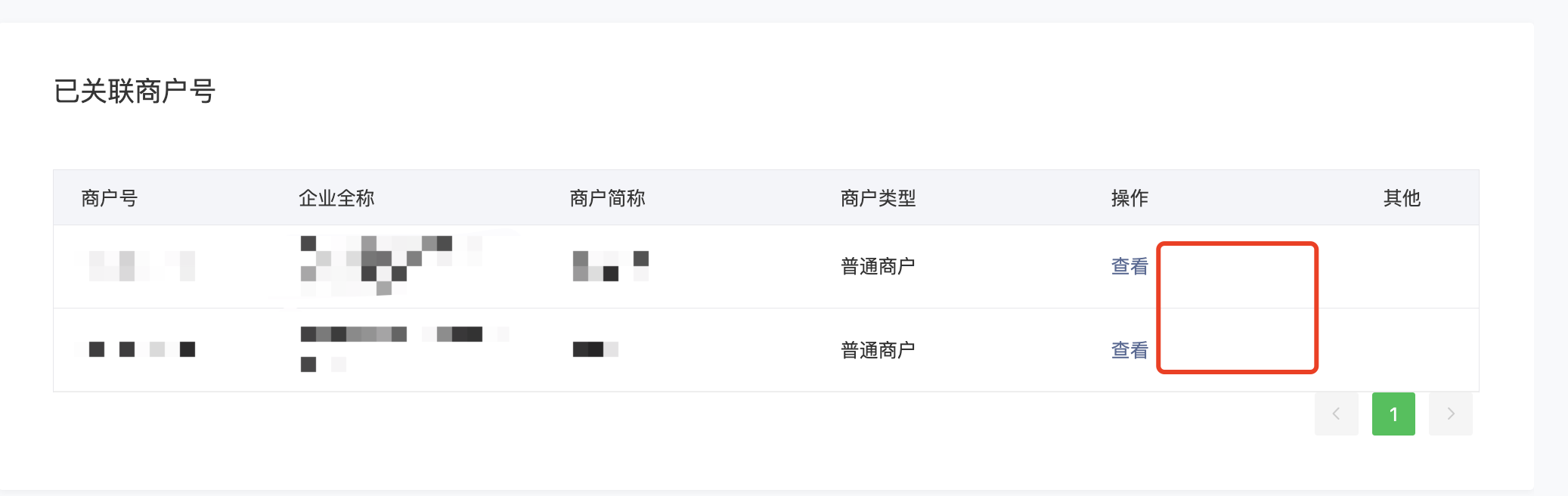Click the 企业全称 column header
The width and height of the screenshot is (1568, 496).
coord(336,198)
